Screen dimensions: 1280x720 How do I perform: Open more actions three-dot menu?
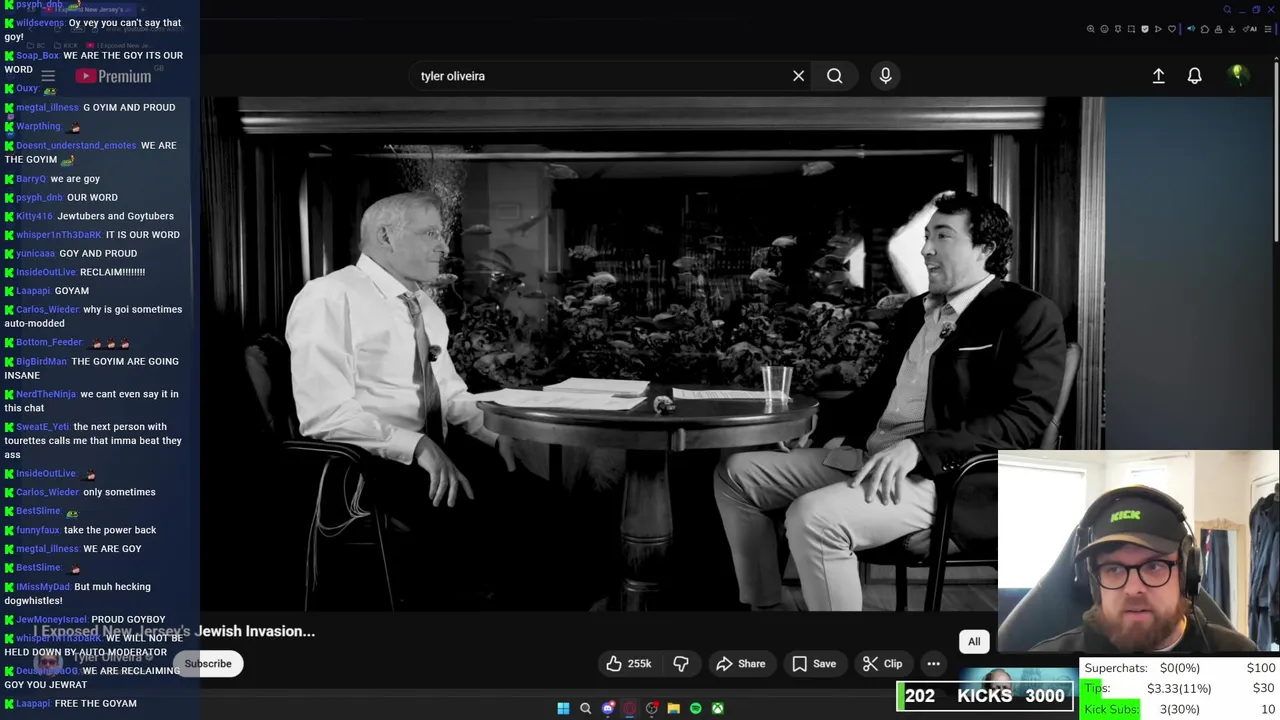933,664
